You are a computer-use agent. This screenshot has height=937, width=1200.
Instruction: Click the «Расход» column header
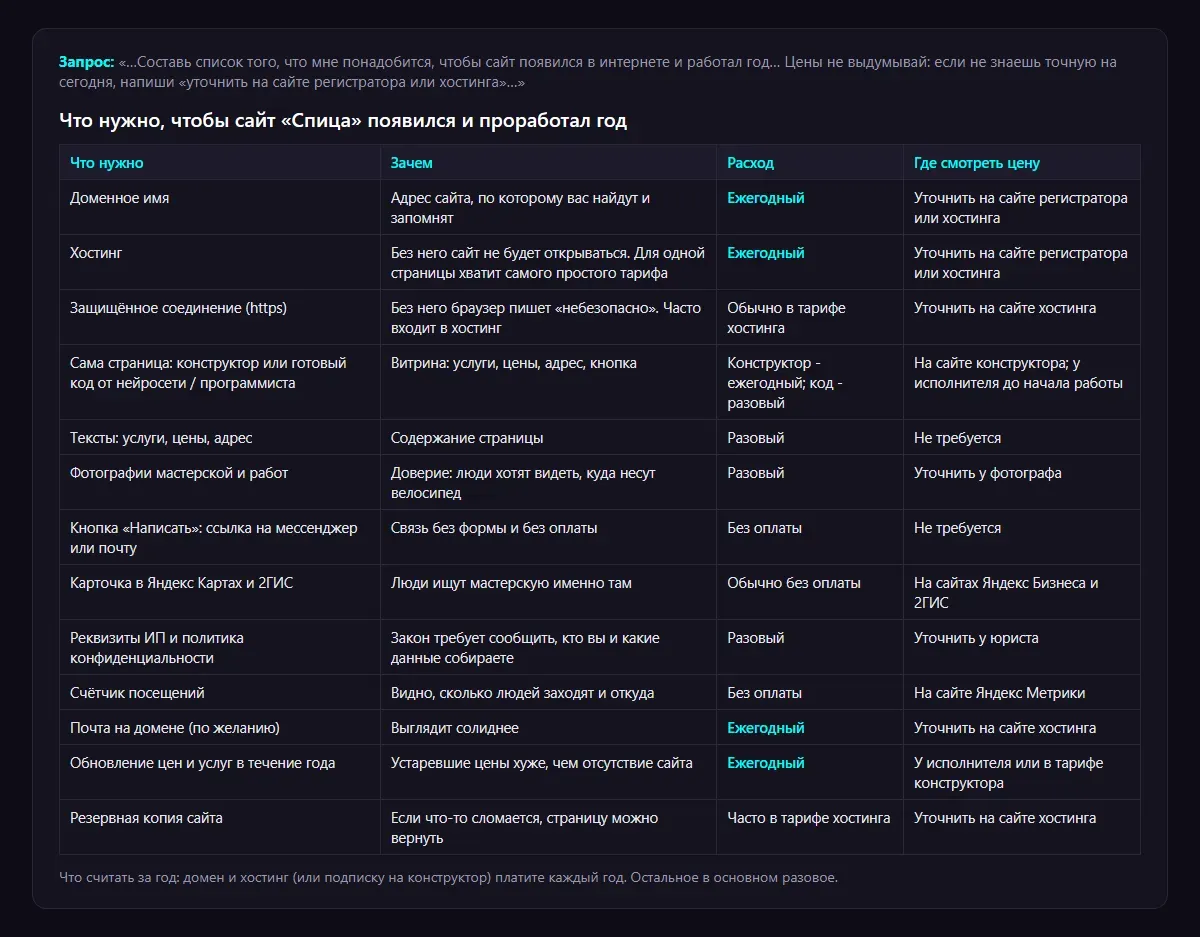pyautogui.click(x=810, y=163)
